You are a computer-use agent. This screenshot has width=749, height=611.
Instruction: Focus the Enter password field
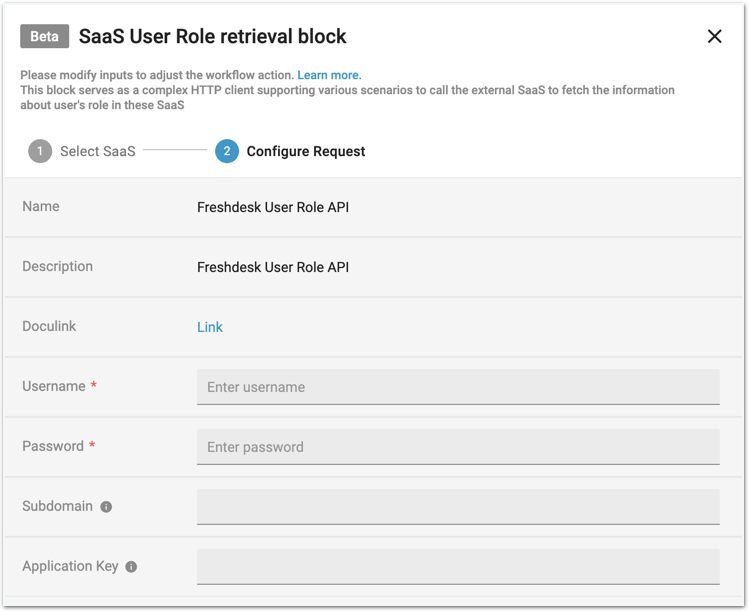pos(458,447)
